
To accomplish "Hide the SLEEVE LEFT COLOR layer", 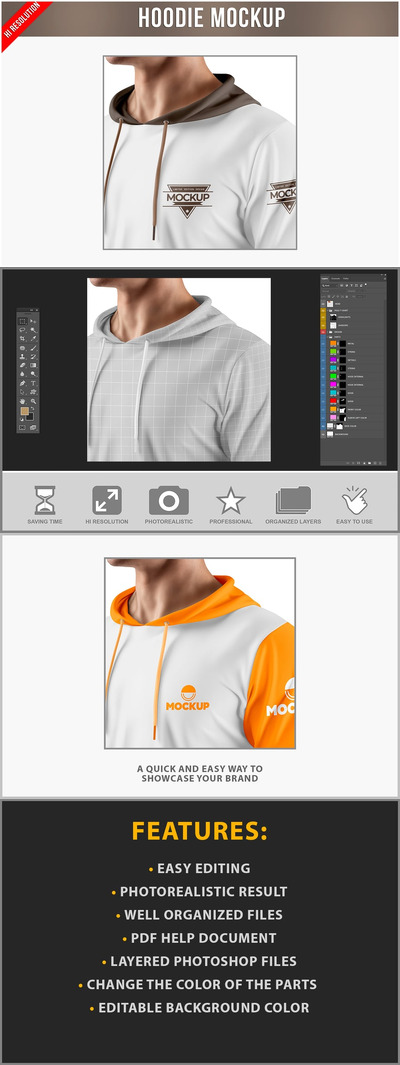I will coord(323,418).
